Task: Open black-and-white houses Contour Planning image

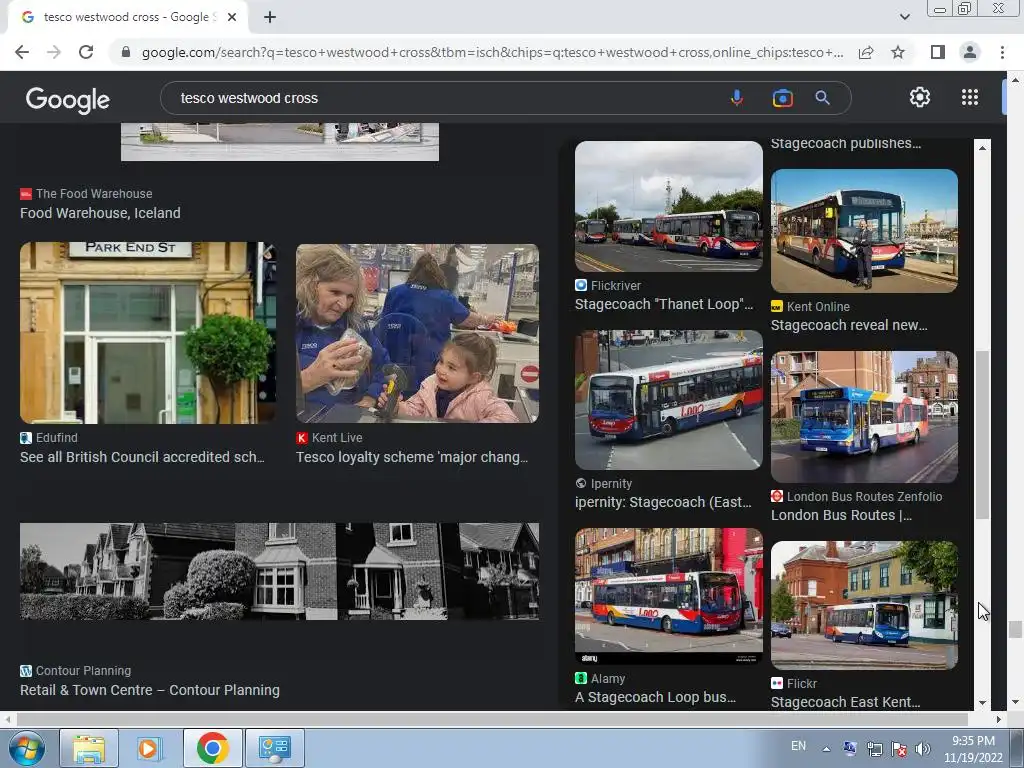Action: point(280,571)
